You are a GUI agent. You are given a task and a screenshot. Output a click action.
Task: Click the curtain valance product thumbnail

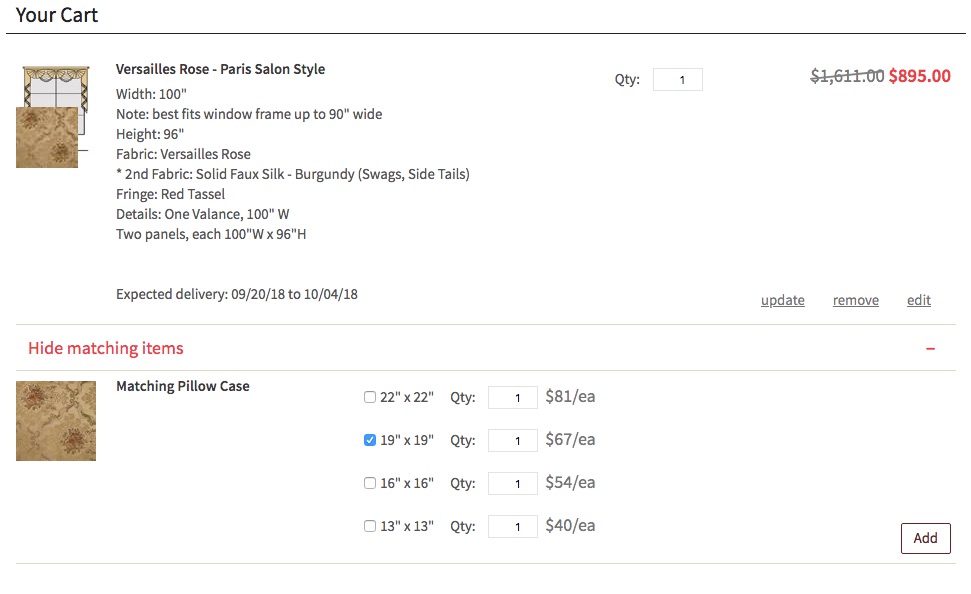point(56,86)
